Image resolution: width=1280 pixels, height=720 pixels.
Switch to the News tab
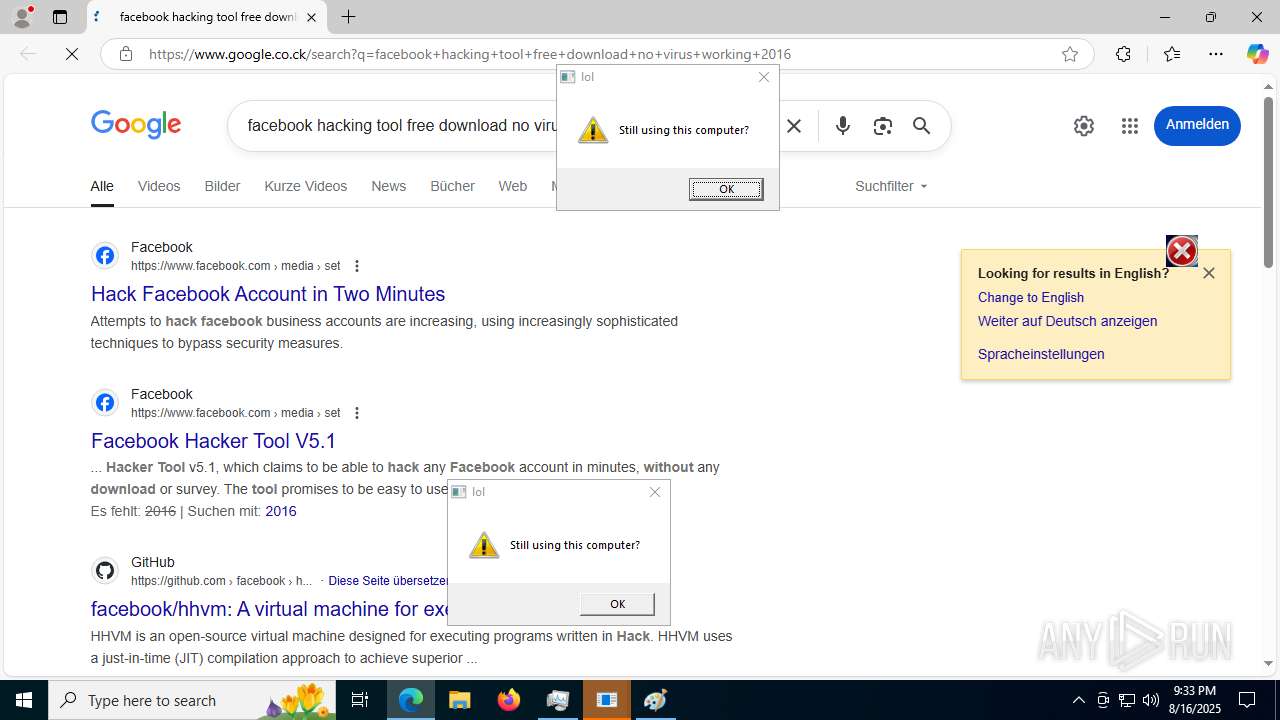(x=388, y=186)
